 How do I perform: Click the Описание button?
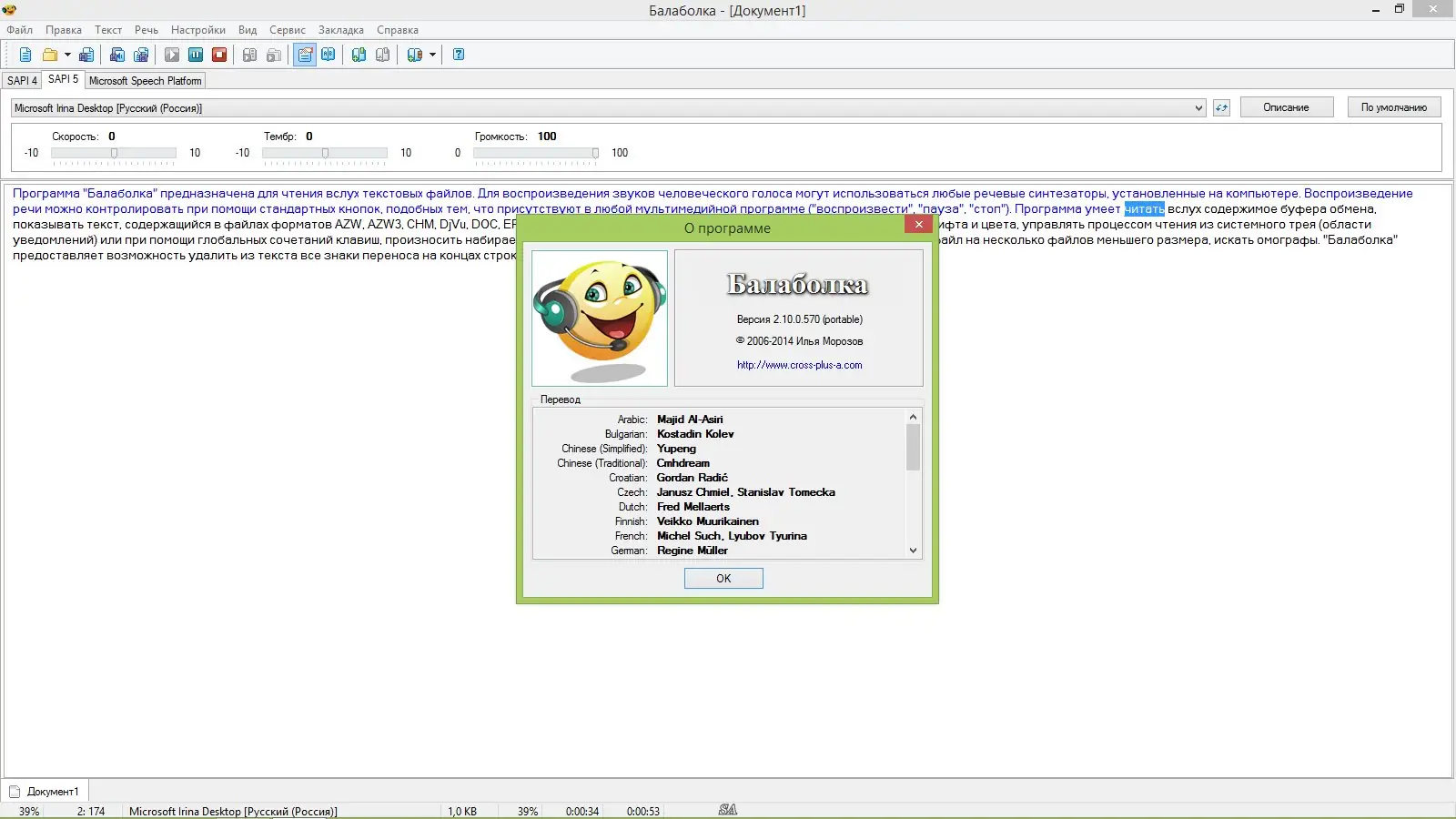point(1286,107)
